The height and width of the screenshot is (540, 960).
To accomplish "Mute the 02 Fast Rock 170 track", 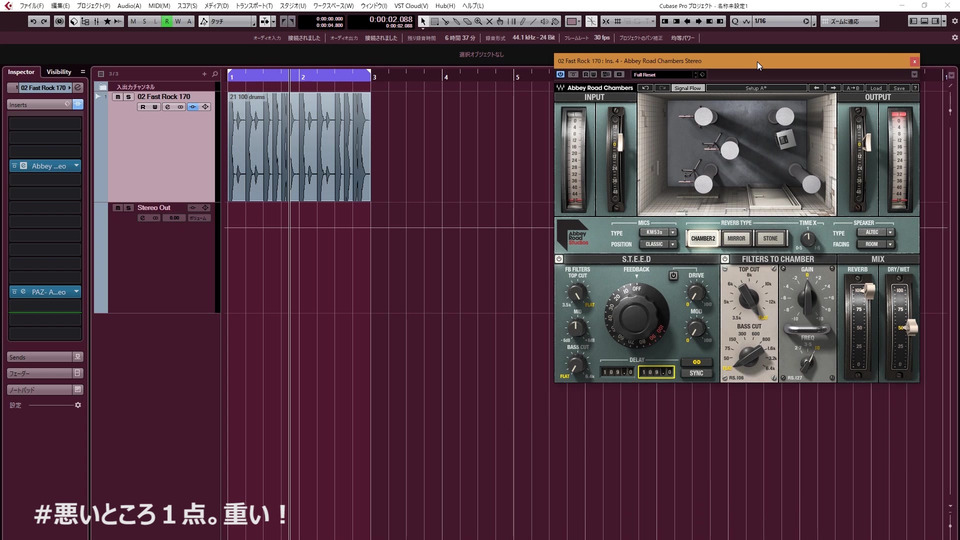I will pos(118,97).
